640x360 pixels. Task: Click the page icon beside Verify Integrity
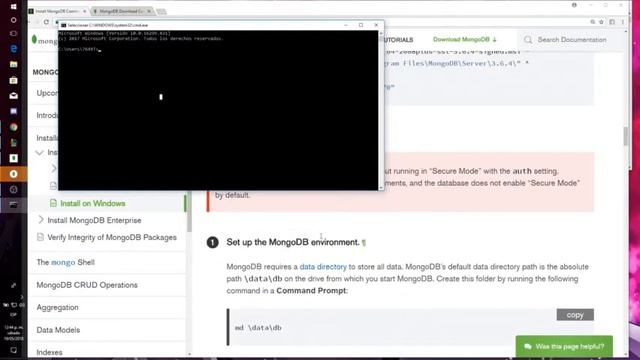[40, 237]
